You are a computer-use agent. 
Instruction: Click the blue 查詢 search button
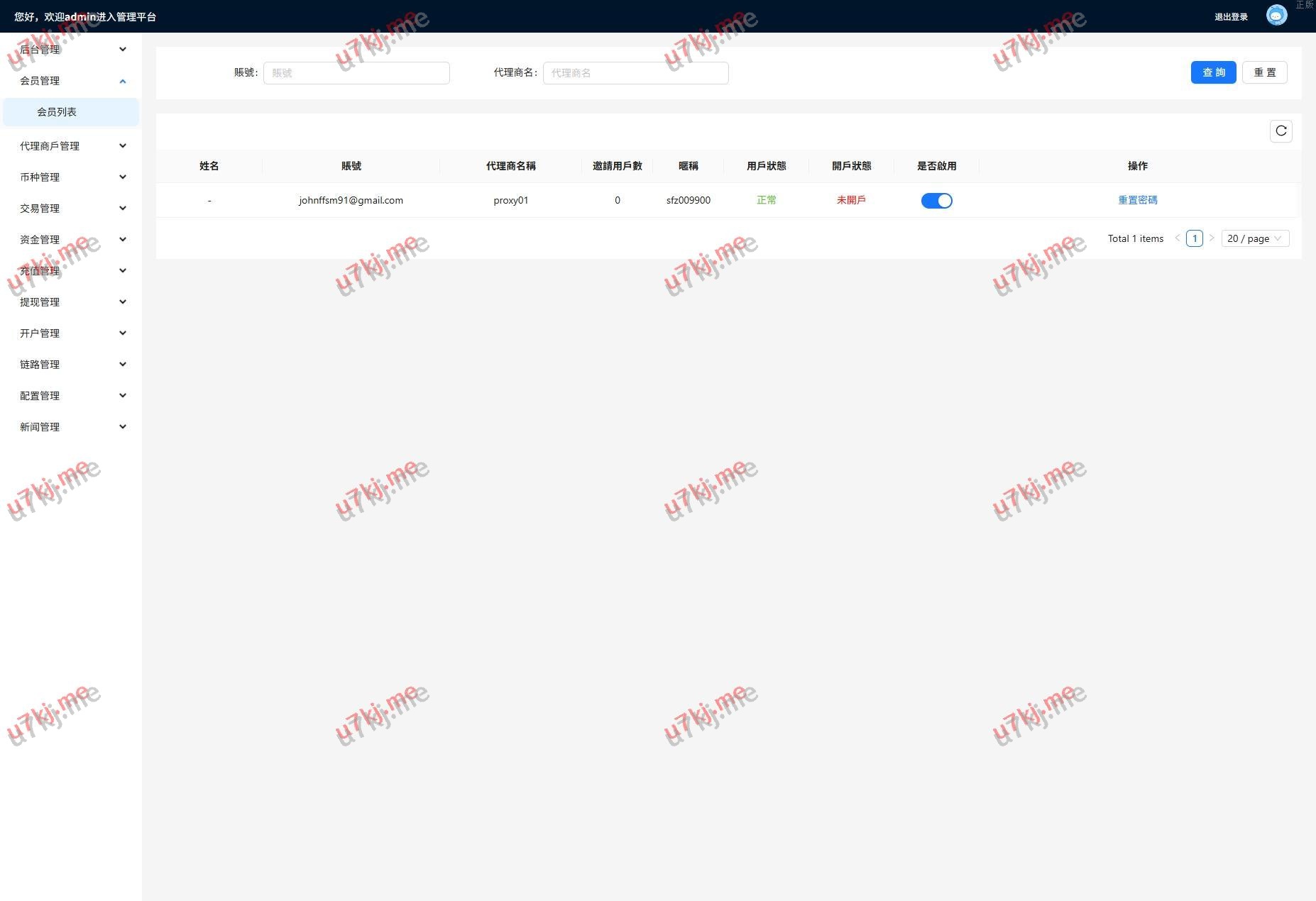click(x=1213, y=72)
